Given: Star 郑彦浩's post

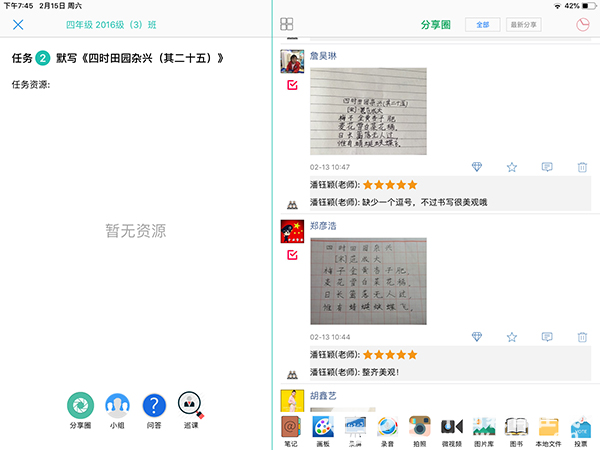Looking at the screenshot, I should pos(512,337).
